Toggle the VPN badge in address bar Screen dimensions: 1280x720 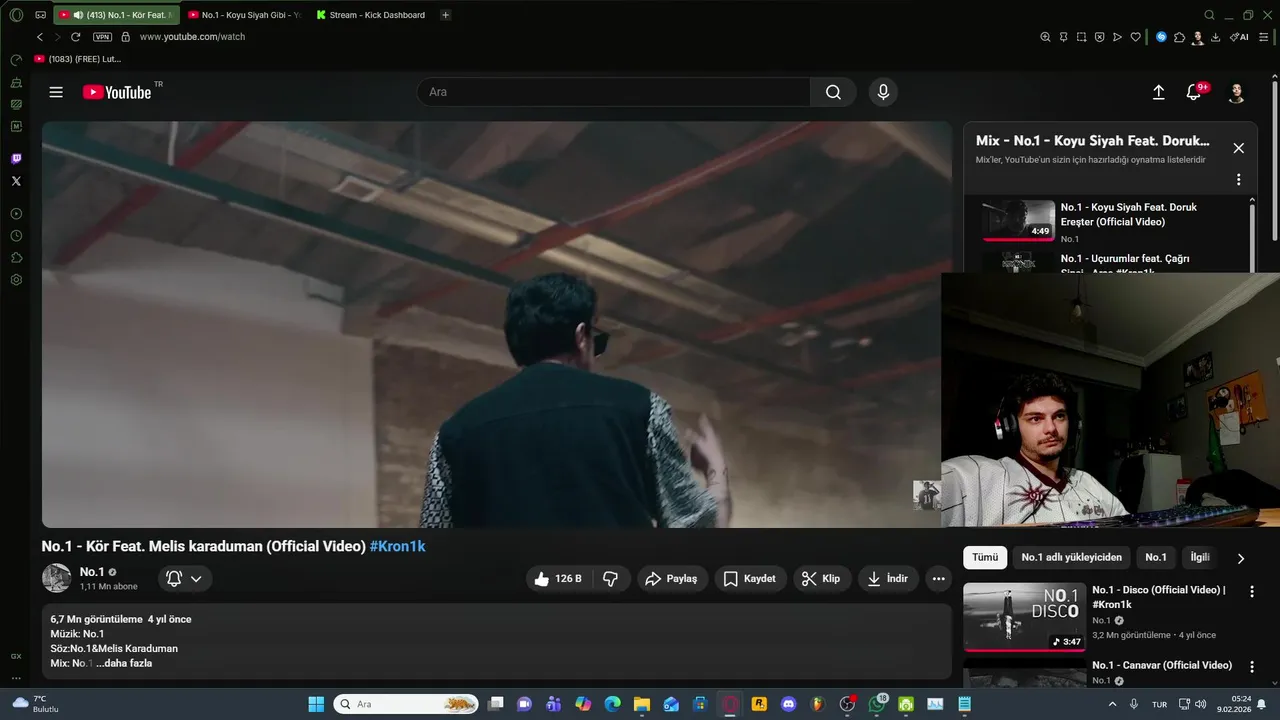[102, 37]
